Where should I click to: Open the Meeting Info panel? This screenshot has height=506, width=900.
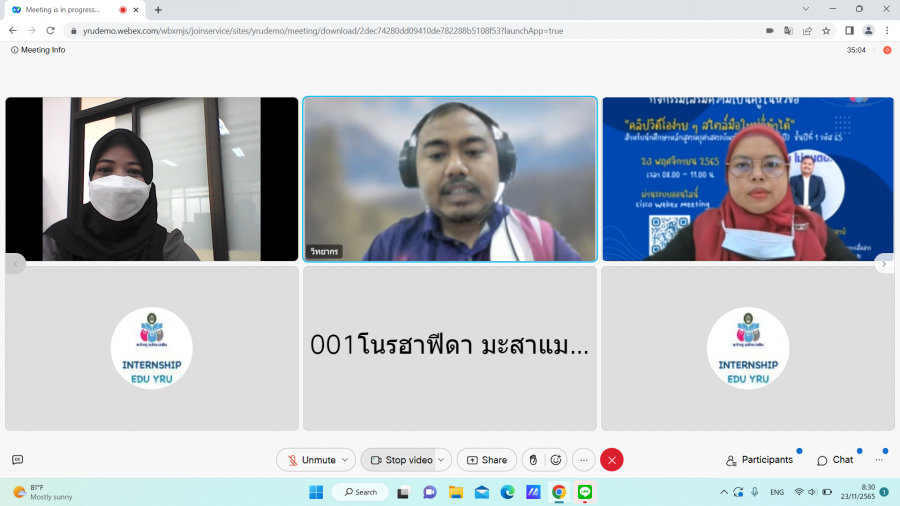point(38,50)
